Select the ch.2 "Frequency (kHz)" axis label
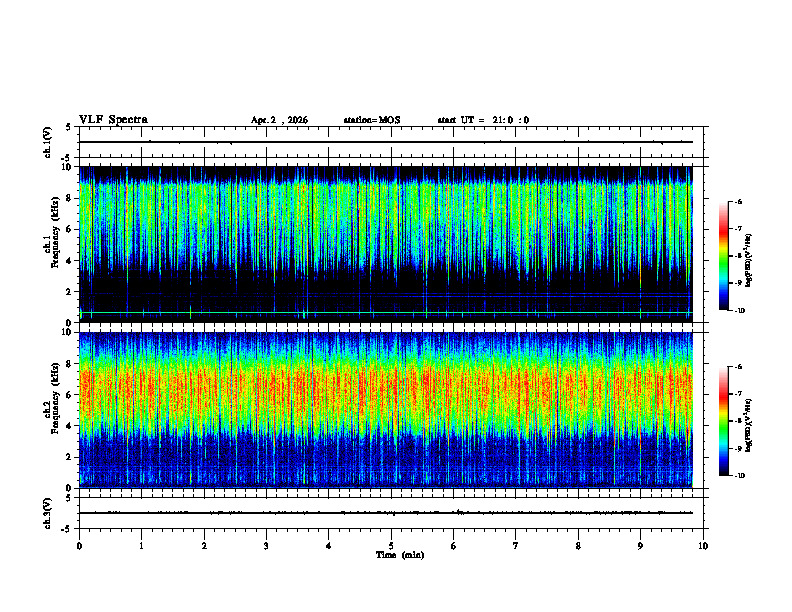The image size is (792, 612). click(55, 398)
